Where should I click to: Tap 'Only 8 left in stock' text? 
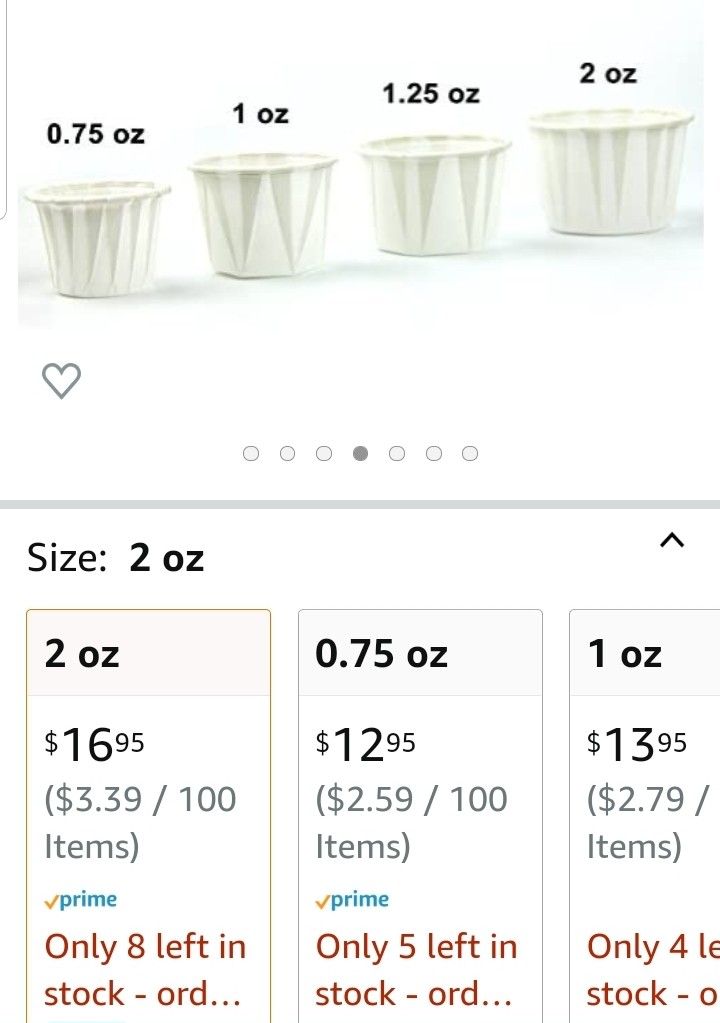tap(146, 969)
